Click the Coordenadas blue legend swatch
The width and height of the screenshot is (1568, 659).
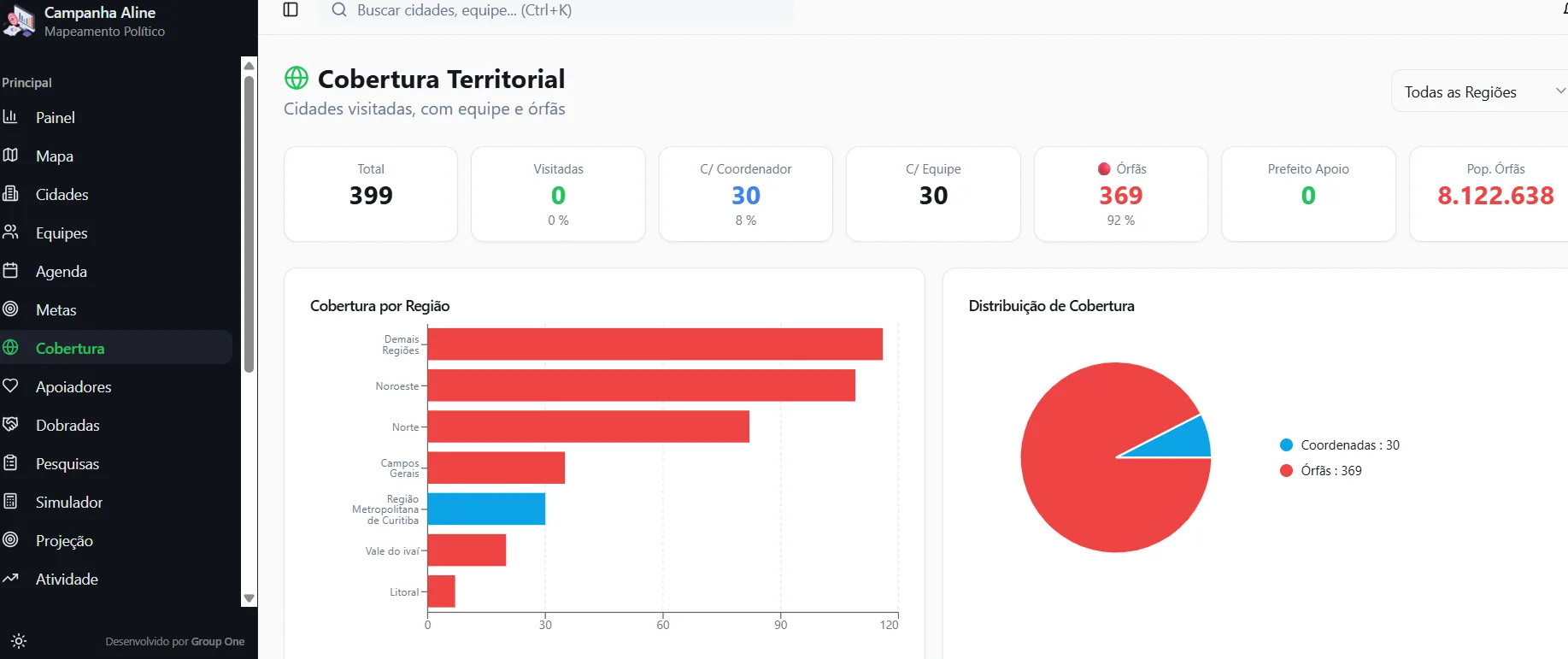pyautogui.click(x=1286, y=445)
